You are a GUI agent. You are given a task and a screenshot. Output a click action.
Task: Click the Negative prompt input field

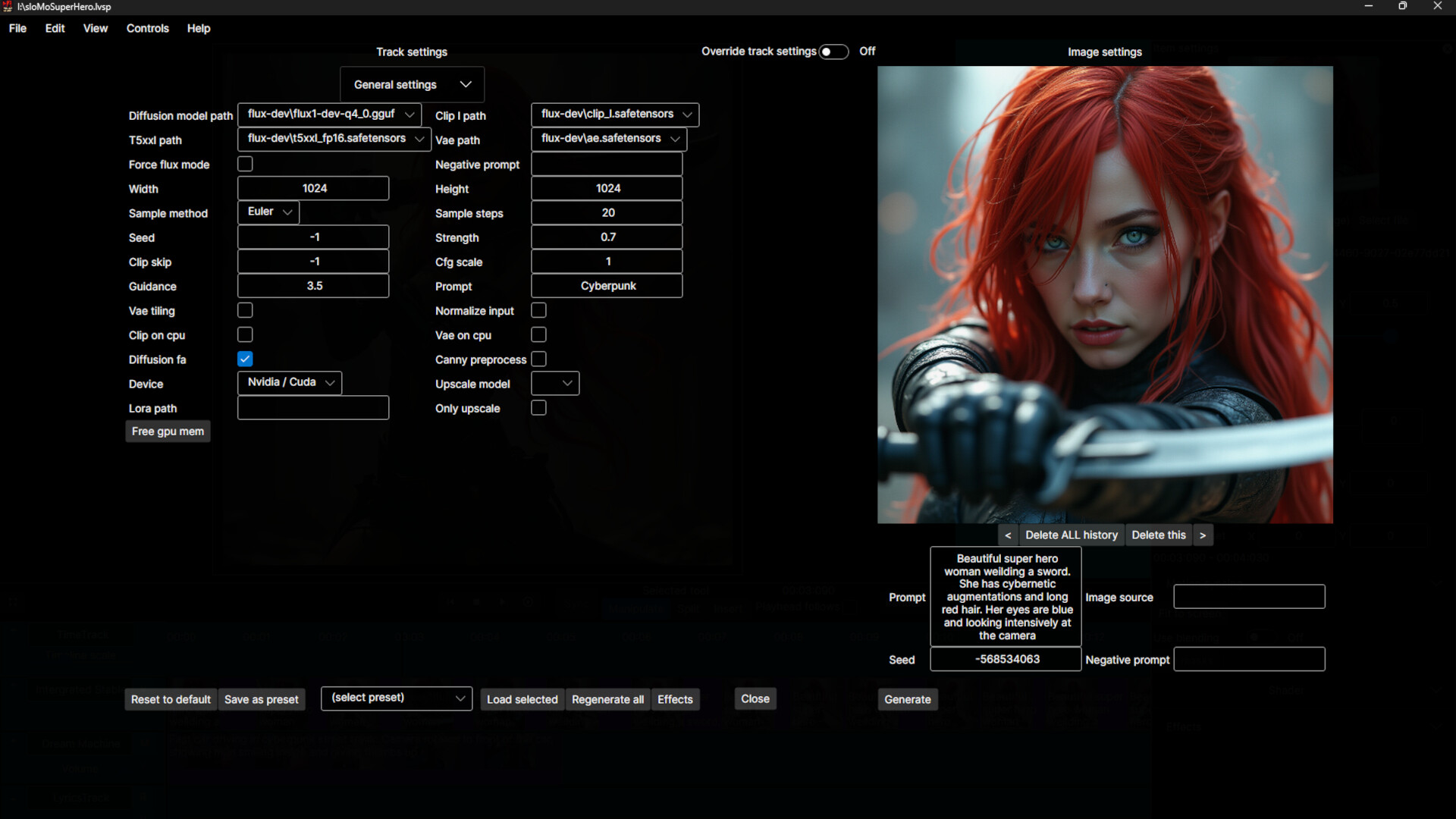click(x=1248, y=659)
